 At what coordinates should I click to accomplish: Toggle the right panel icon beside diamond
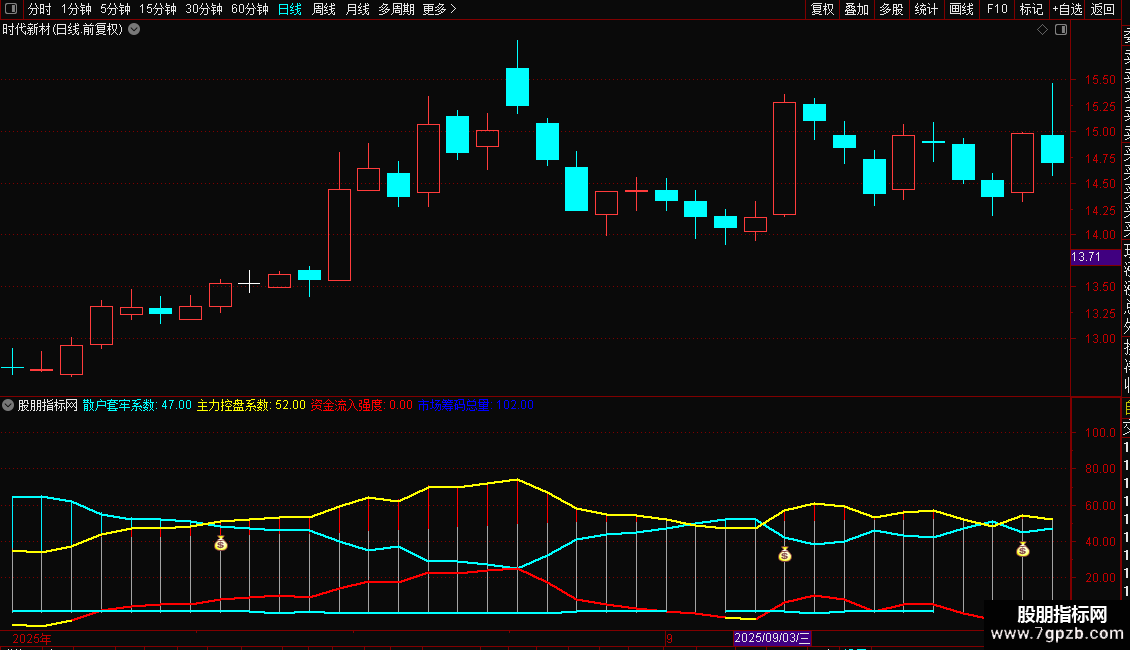1061,30
